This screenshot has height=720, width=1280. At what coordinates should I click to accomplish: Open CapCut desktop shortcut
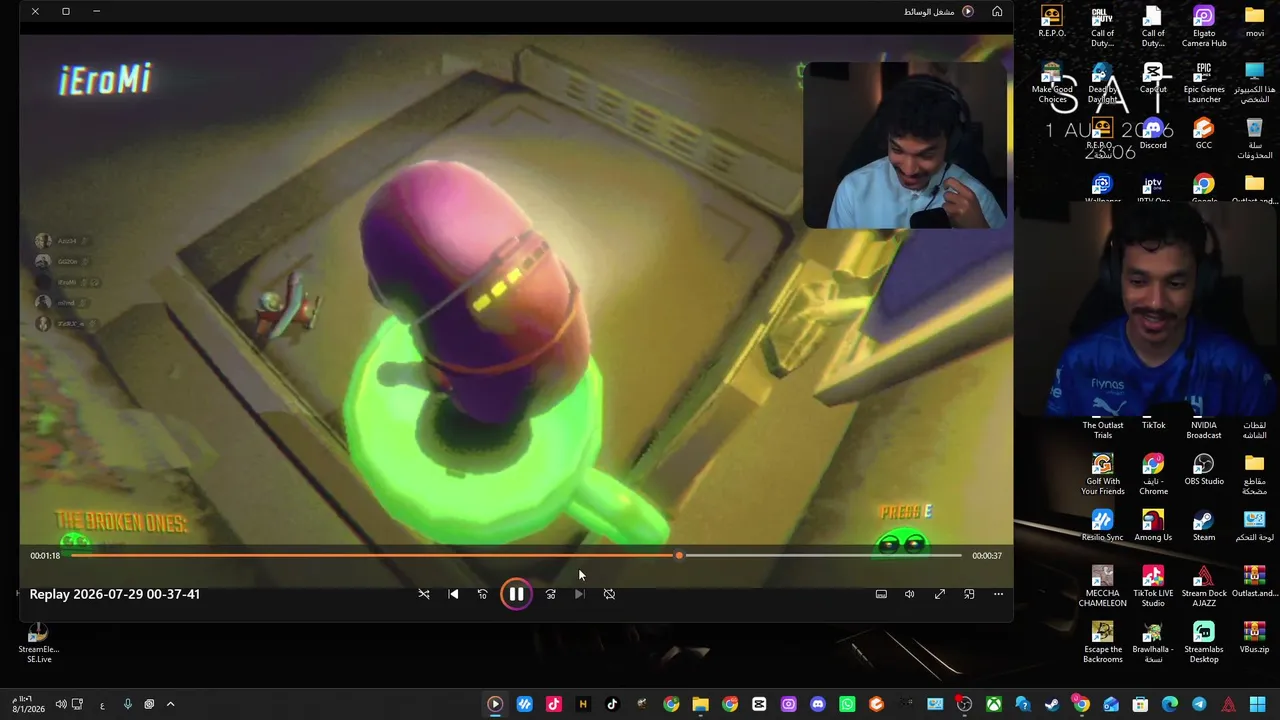[1153, 78]
